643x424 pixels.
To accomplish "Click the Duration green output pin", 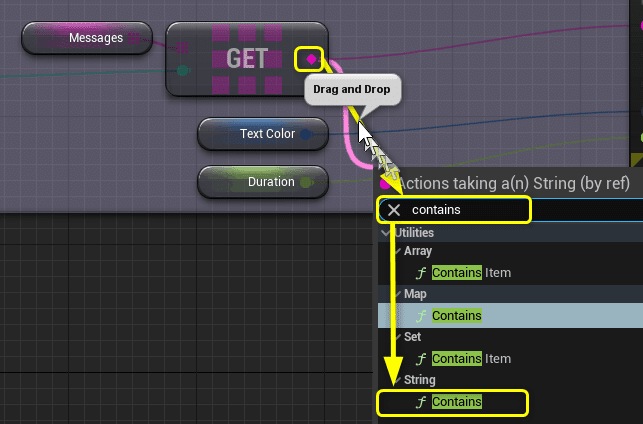I will click(306, 182).
